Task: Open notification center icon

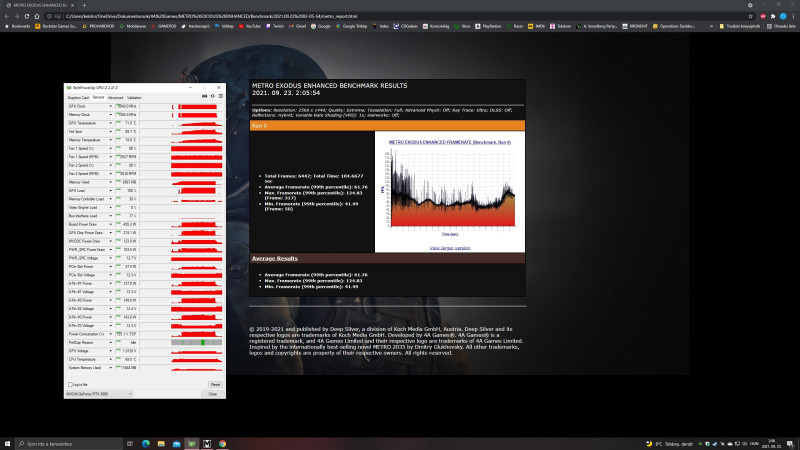Action: tap(790, 444)
